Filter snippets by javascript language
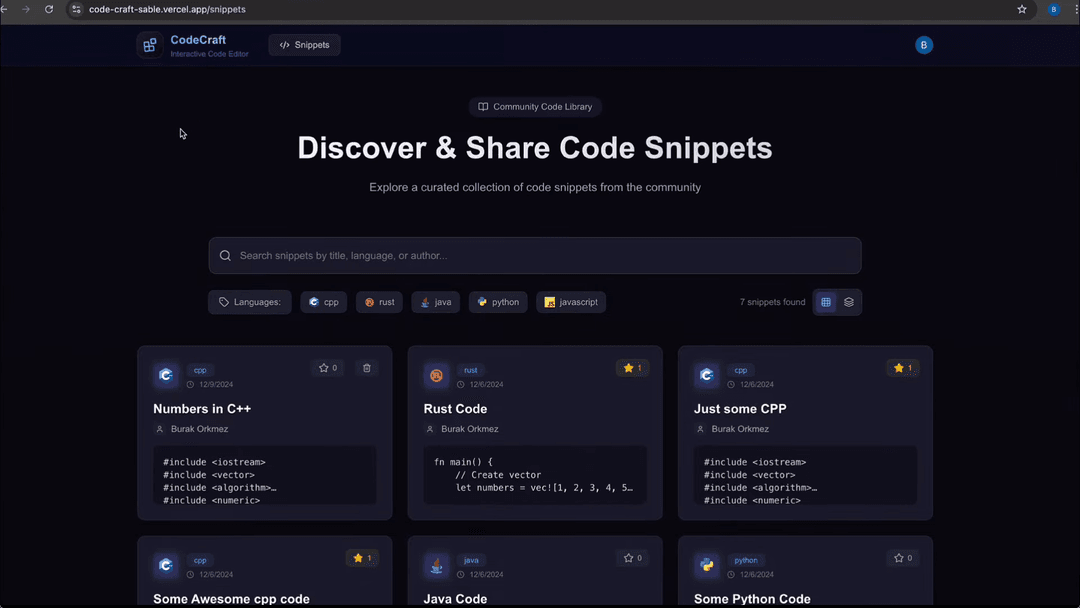Screen dimensions: 1080x608 pyautogui.click(x=571, y=302)
